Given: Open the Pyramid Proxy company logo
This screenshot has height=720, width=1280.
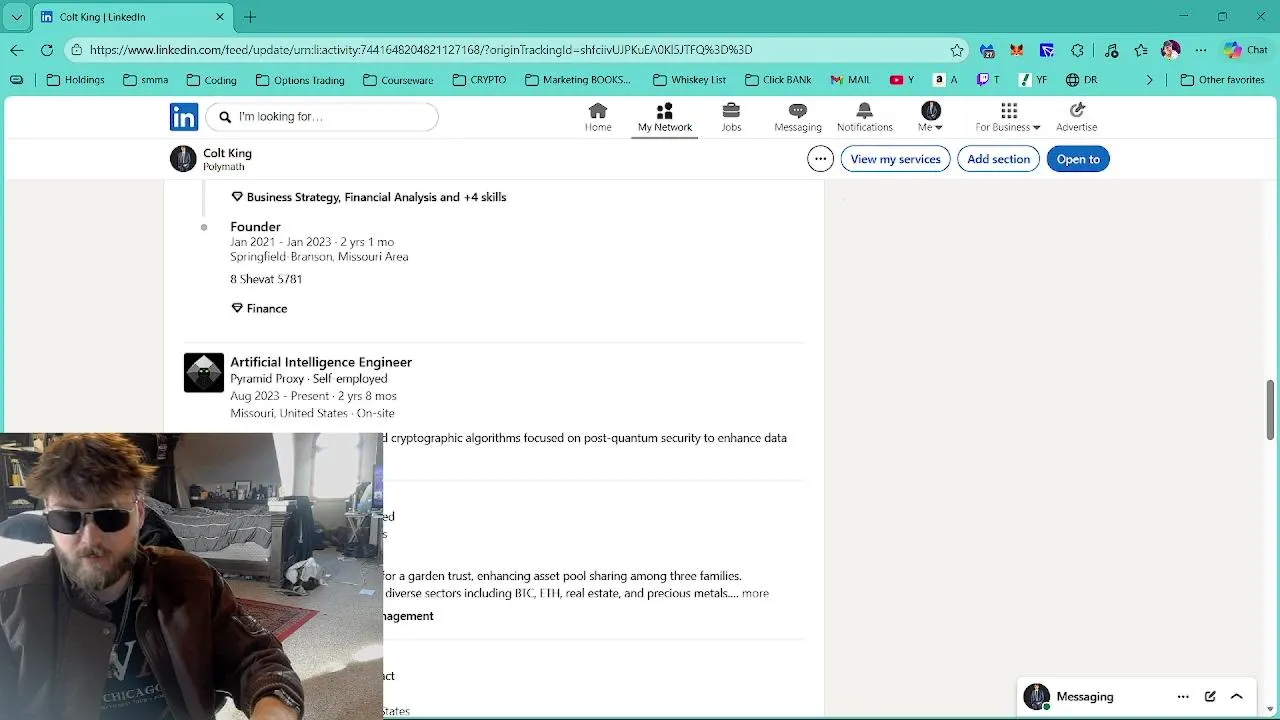Looking at the screenshot, I should 204,373.
